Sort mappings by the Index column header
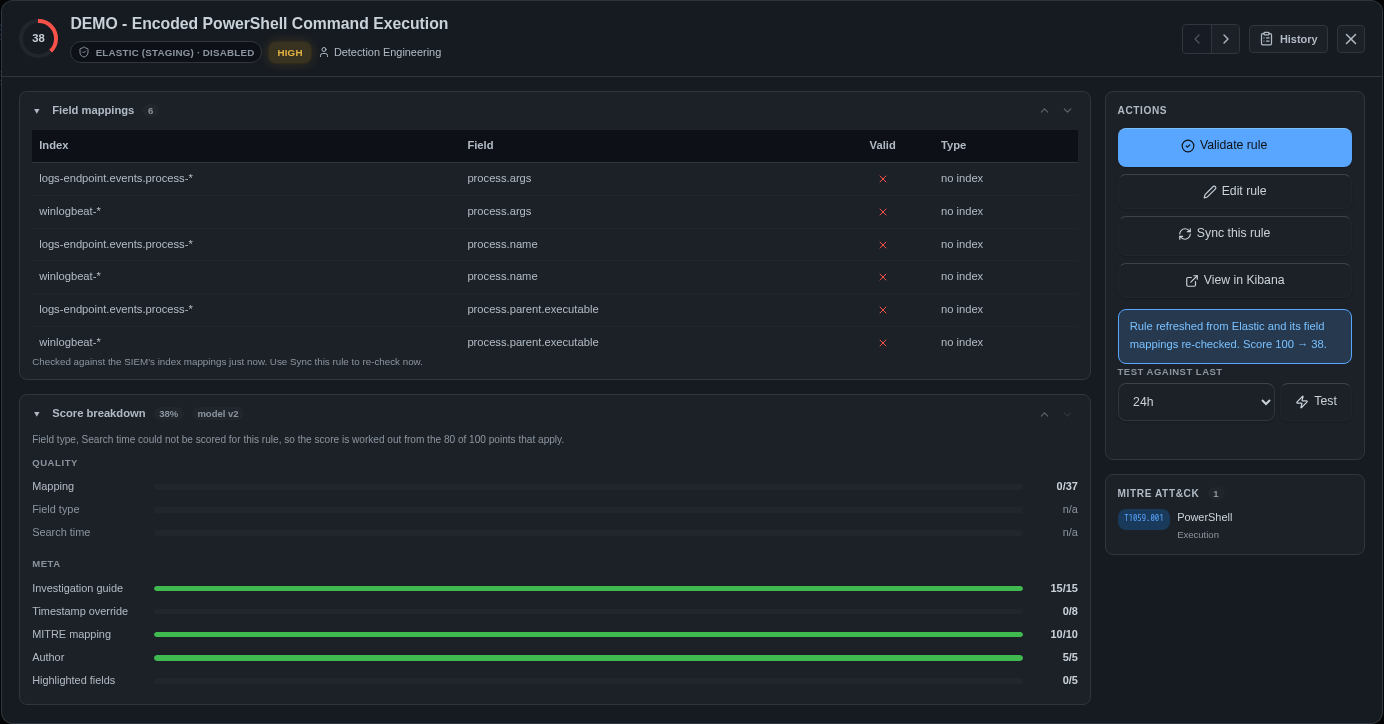Image resolution: width=1384 pixels, height=724 pixels. [x=54, y=145]
